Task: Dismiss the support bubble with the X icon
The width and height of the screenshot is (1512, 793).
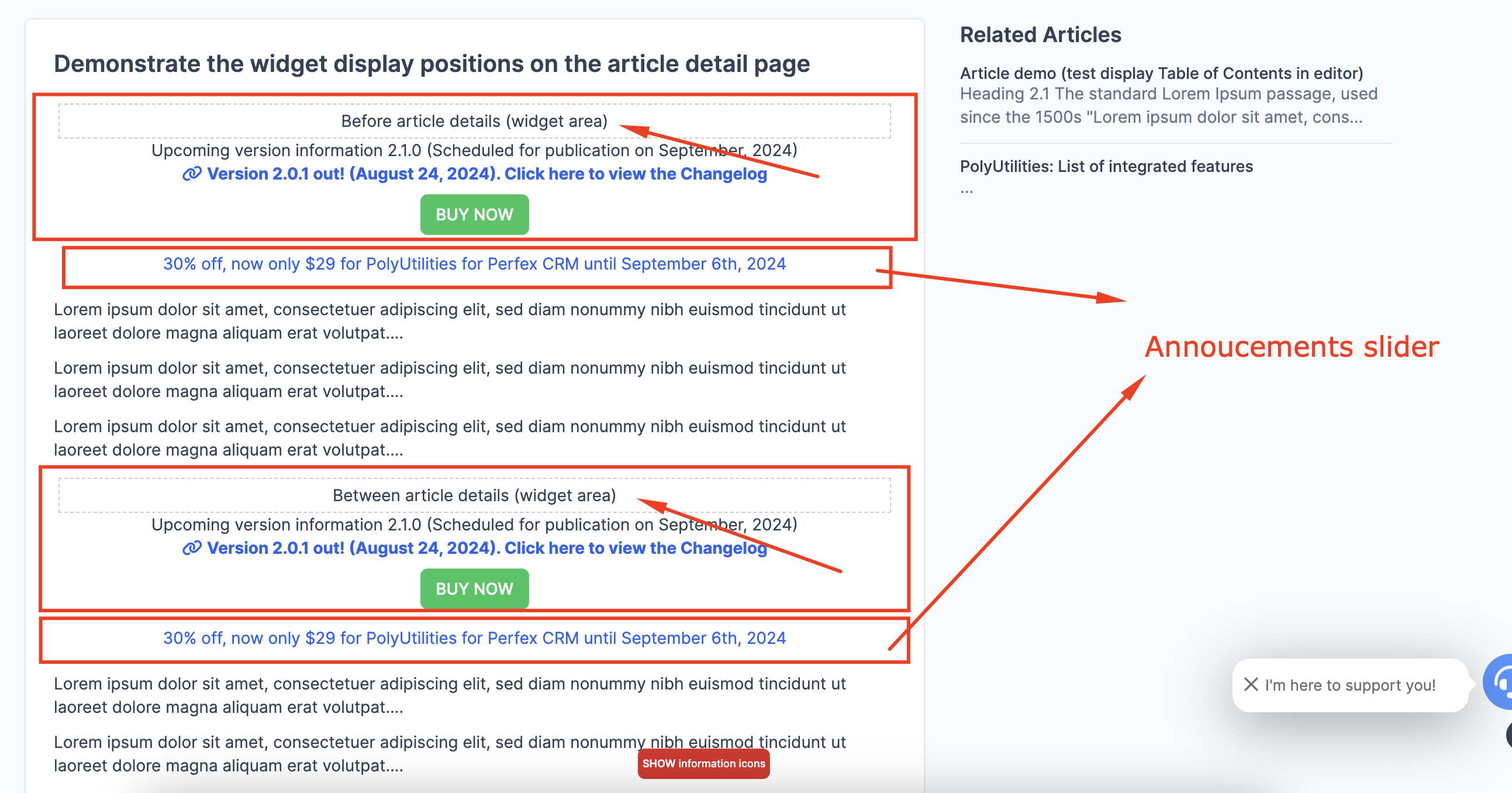Action: (x=1251, y=684)
